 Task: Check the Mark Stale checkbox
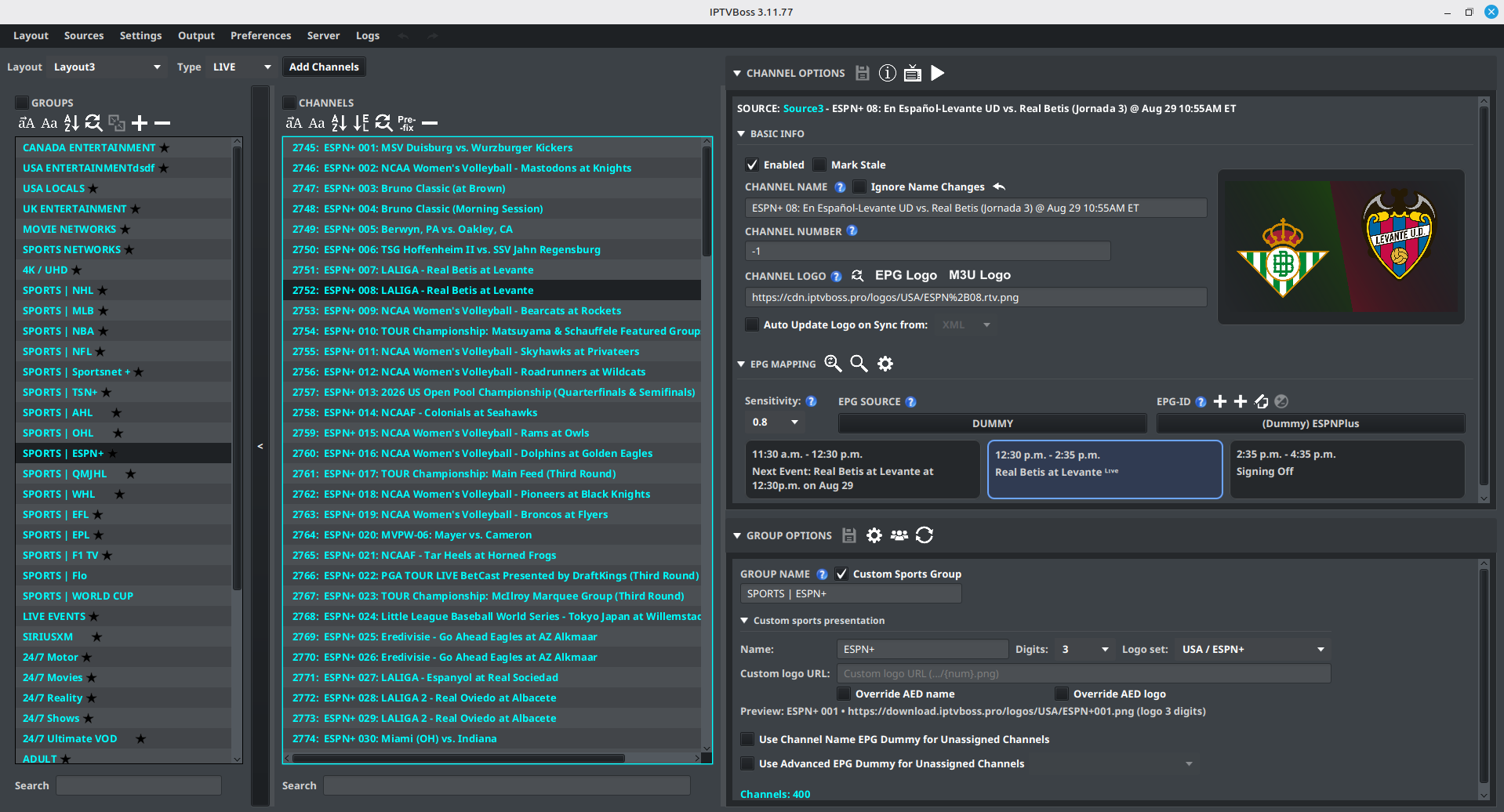click(x=819, y=165)
